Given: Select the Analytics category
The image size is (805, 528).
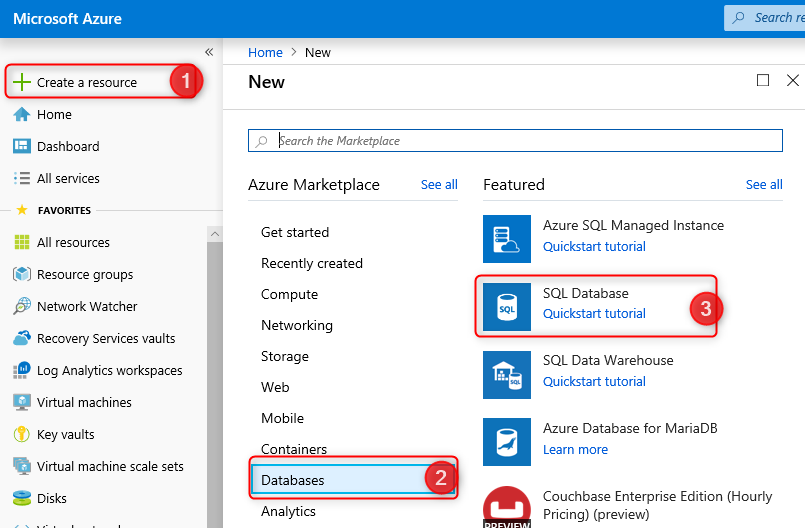Looking at the screenshot, I should tap(288, 512).
